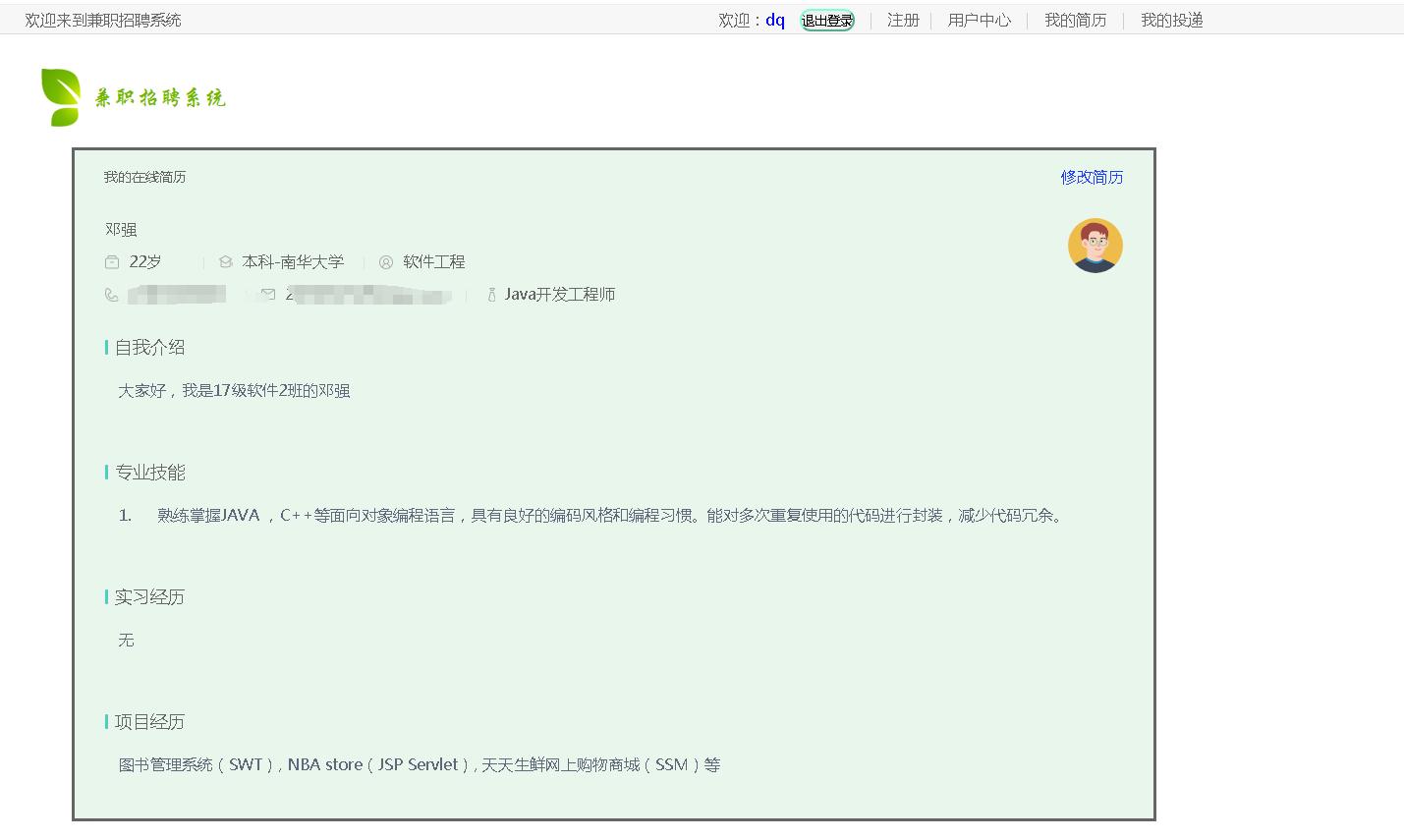
Task: Click the graduation cap icon before 本科-南华大学
Action: coord(228,261)
